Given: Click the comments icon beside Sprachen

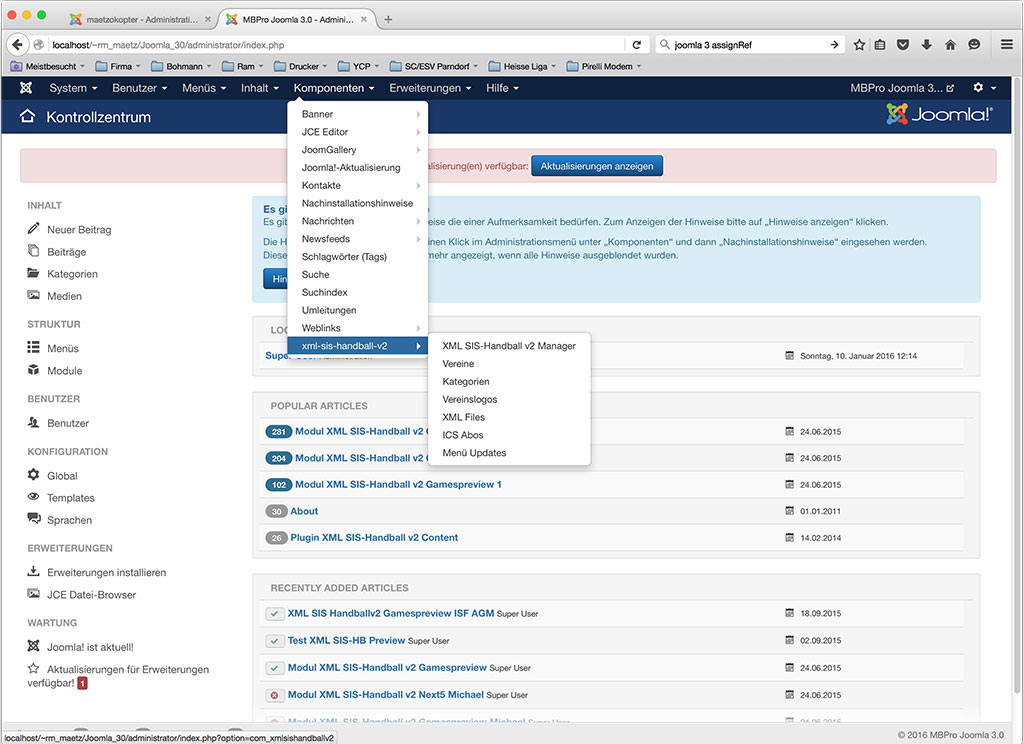Looking at the screenshot, I should tap(33, 519).
